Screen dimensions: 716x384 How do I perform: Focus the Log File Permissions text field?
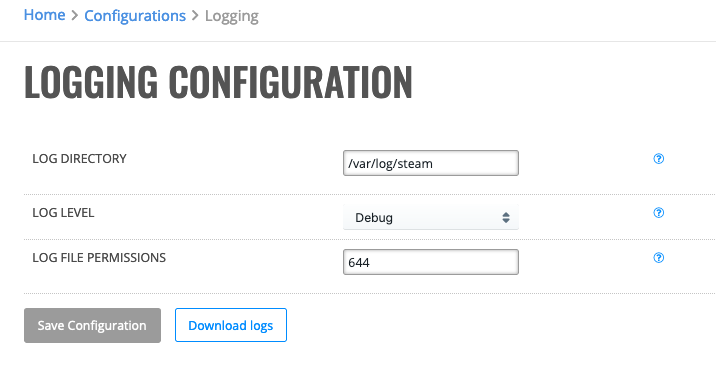(431, 262)
